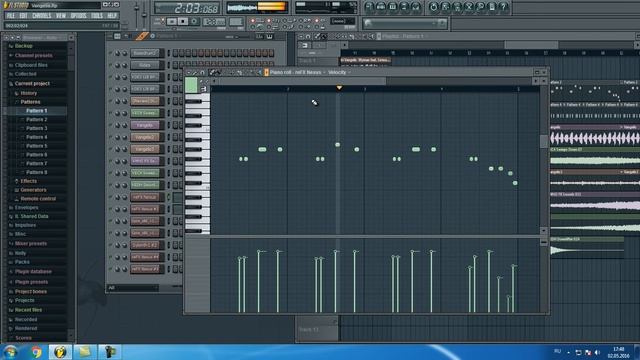Click the step sequencer graph editor icon

(x=260, y=37)
